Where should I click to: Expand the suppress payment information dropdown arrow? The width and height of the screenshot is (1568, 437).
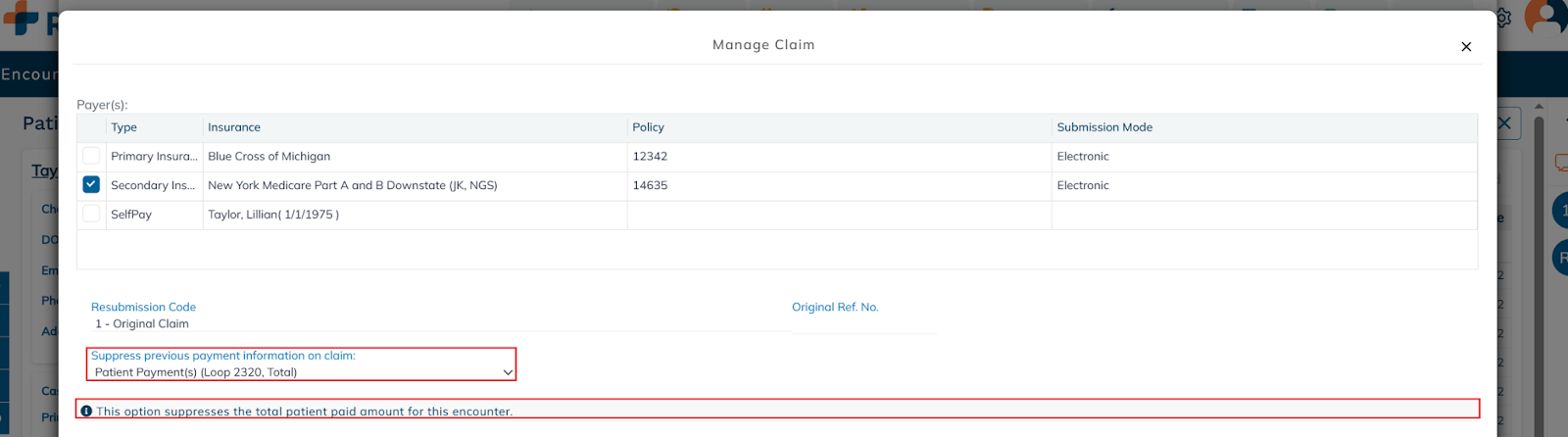(x=507, y=372)
